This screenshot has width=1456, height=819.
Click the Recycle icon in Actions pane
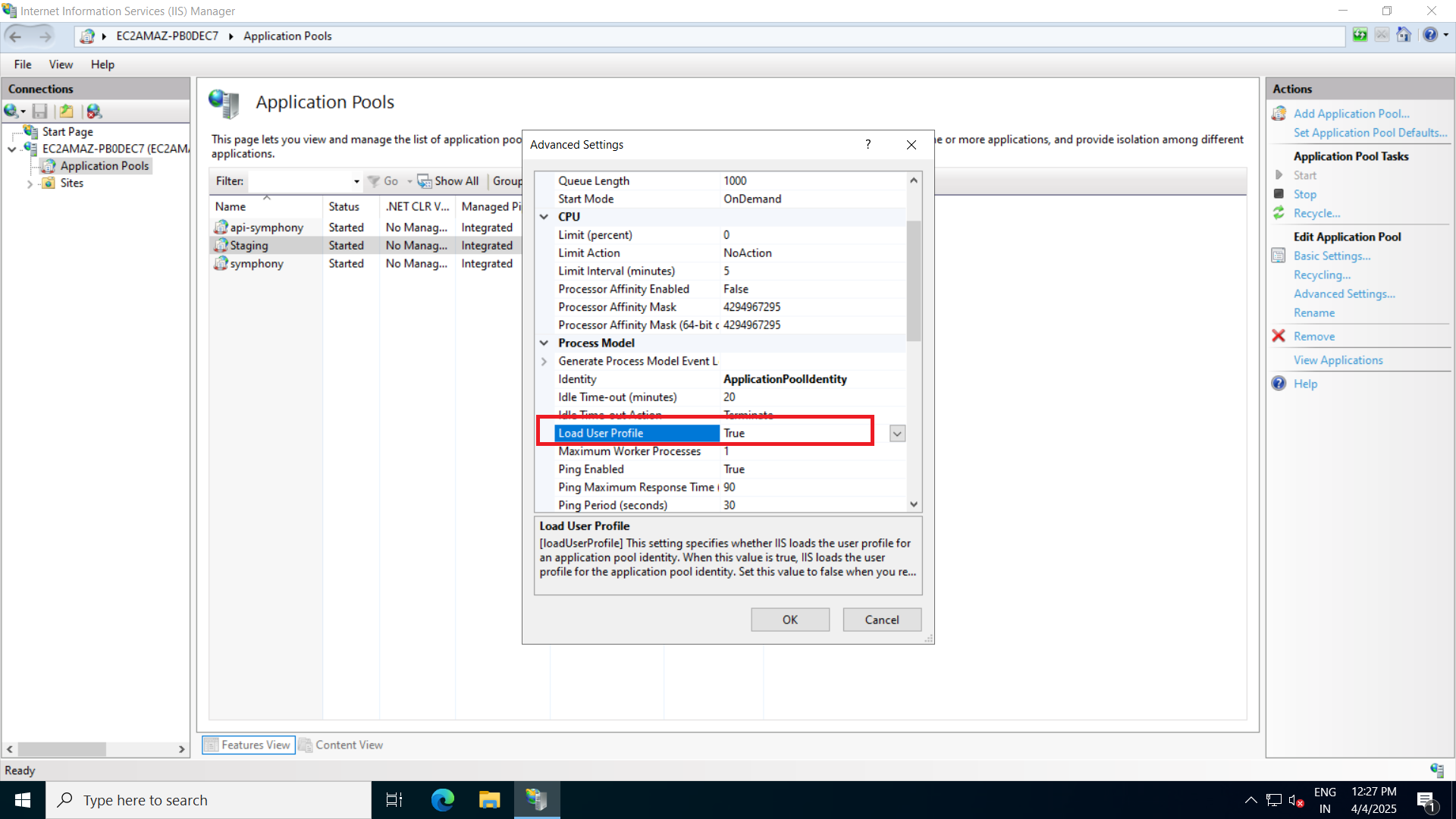1279,213
